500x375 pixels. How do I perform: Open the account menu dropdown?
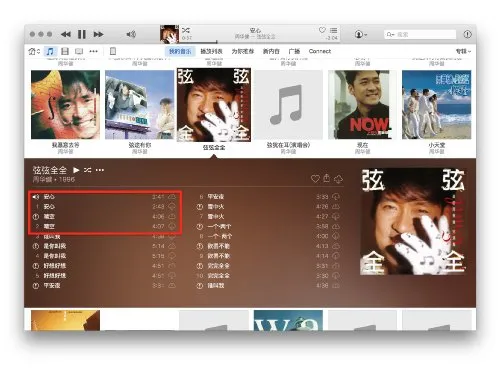click(x=360, y=34)
